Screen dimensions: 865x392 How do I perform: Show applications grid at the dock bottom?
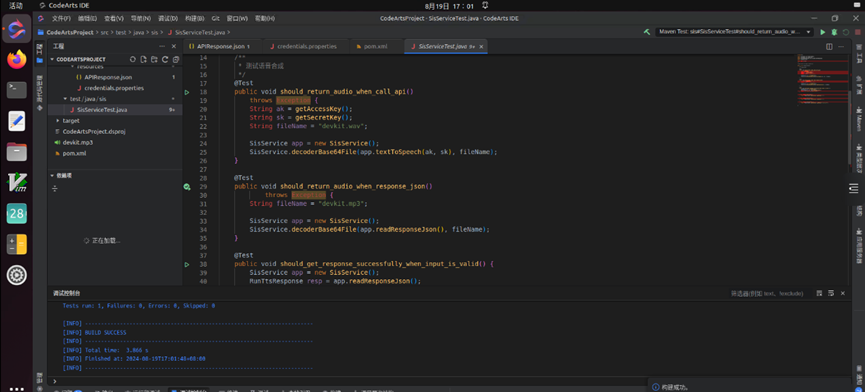[17, 388]
